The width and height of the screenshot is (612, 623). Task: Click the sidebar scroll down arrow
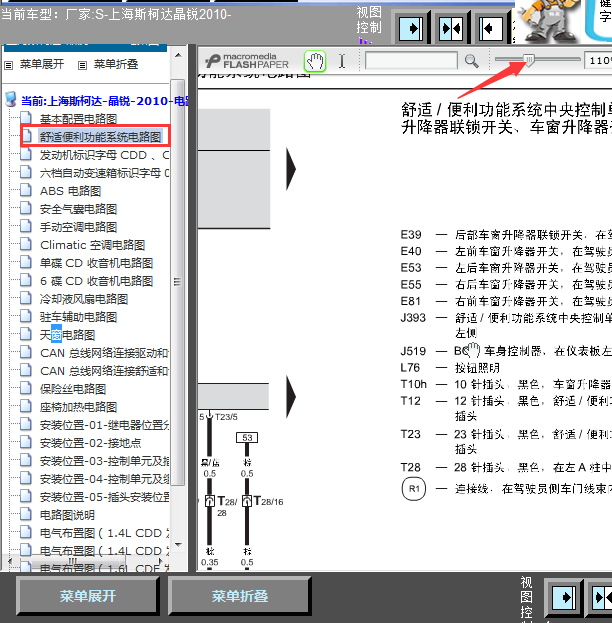click(x=178, y=544)
